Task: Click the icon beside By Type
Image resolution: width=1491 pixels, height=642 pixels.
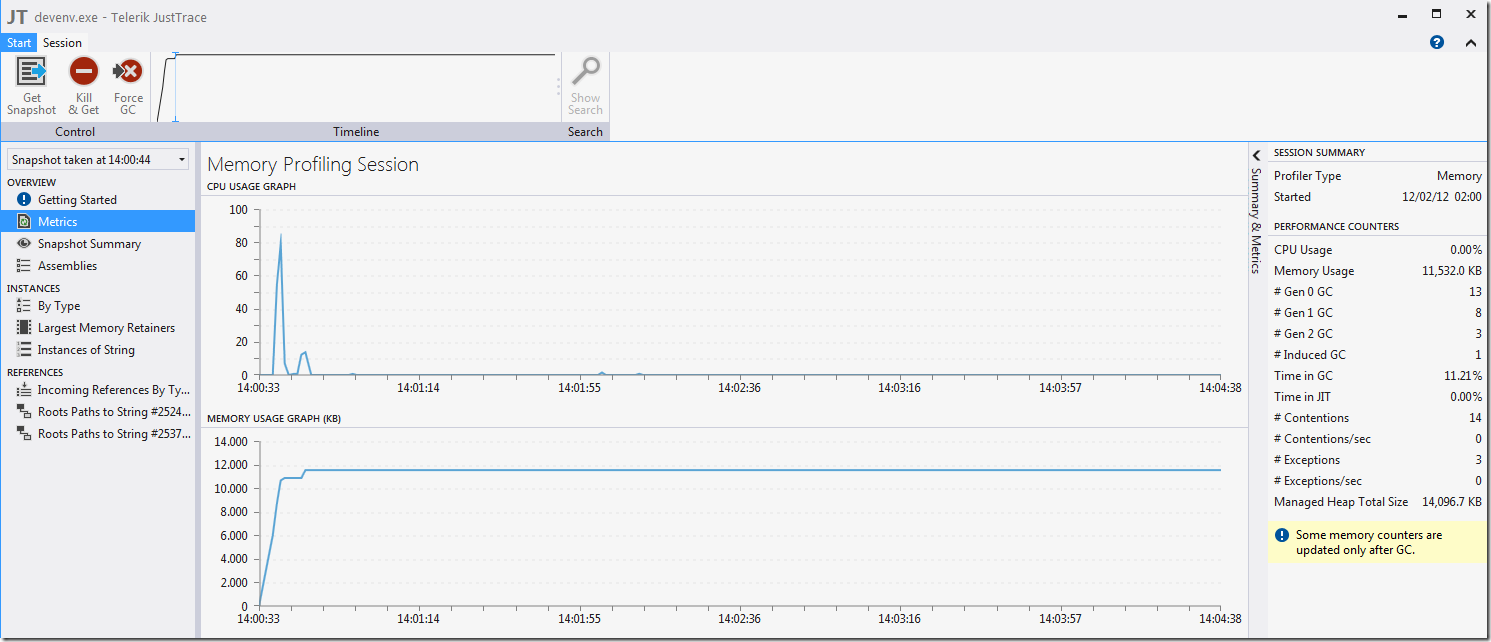Action: click(x=24, y=306)
